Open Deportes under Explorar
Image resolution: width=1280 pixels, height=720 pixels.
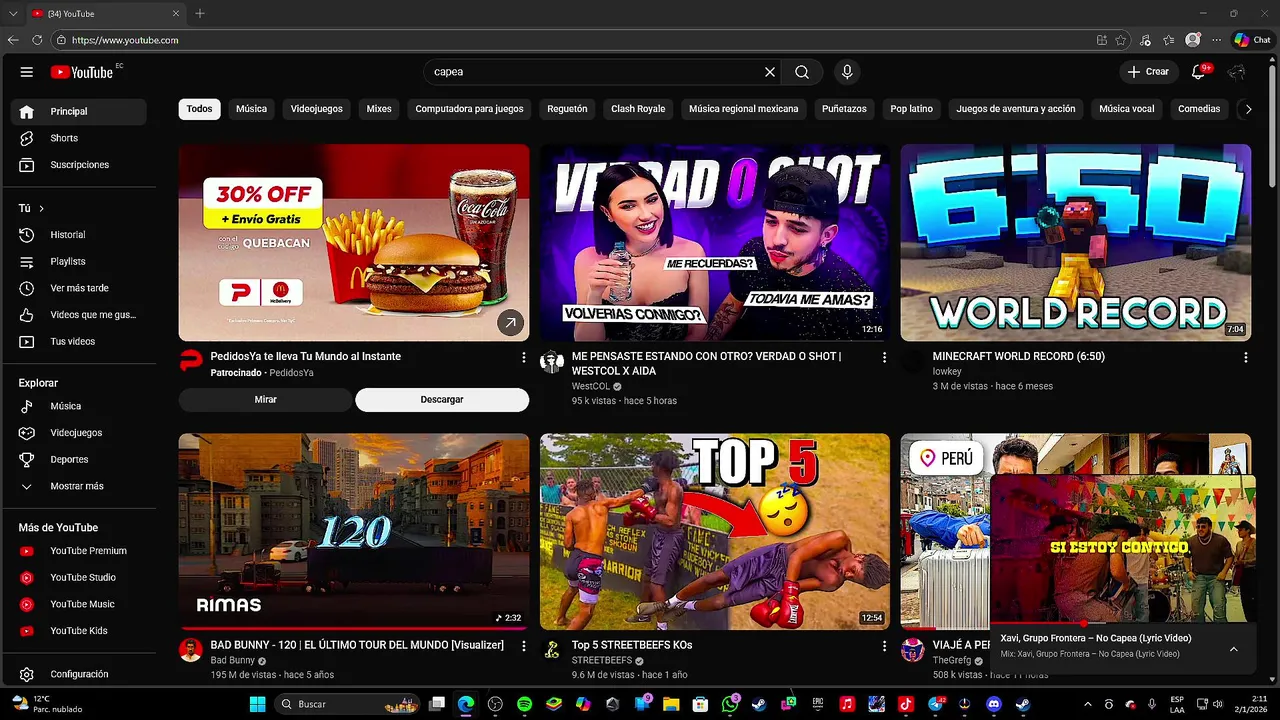(x=80, y=460)
